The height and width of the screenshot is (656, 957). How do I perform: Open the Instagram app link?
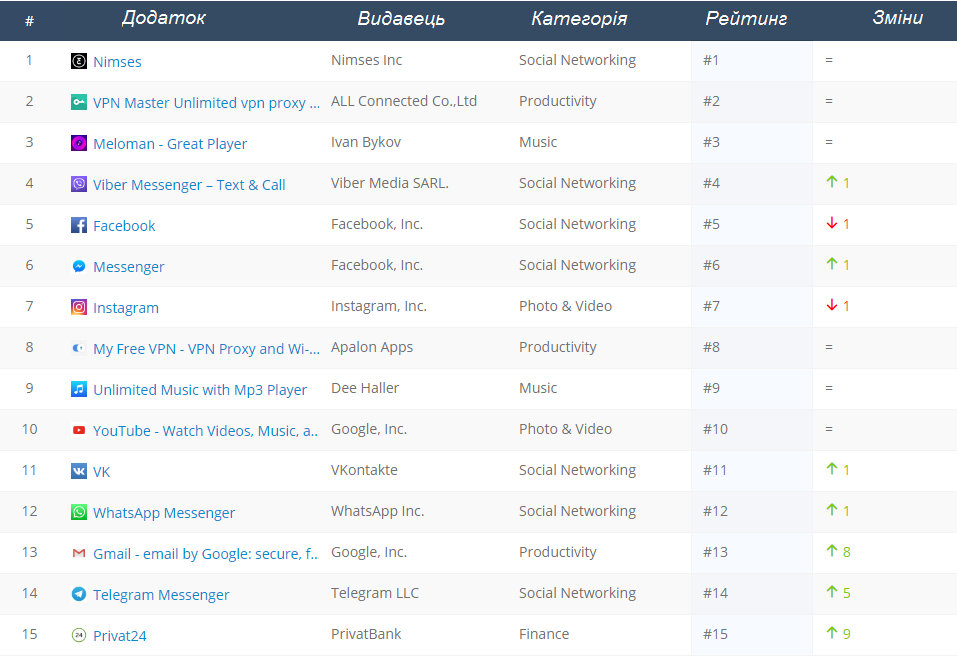point(126,308)
